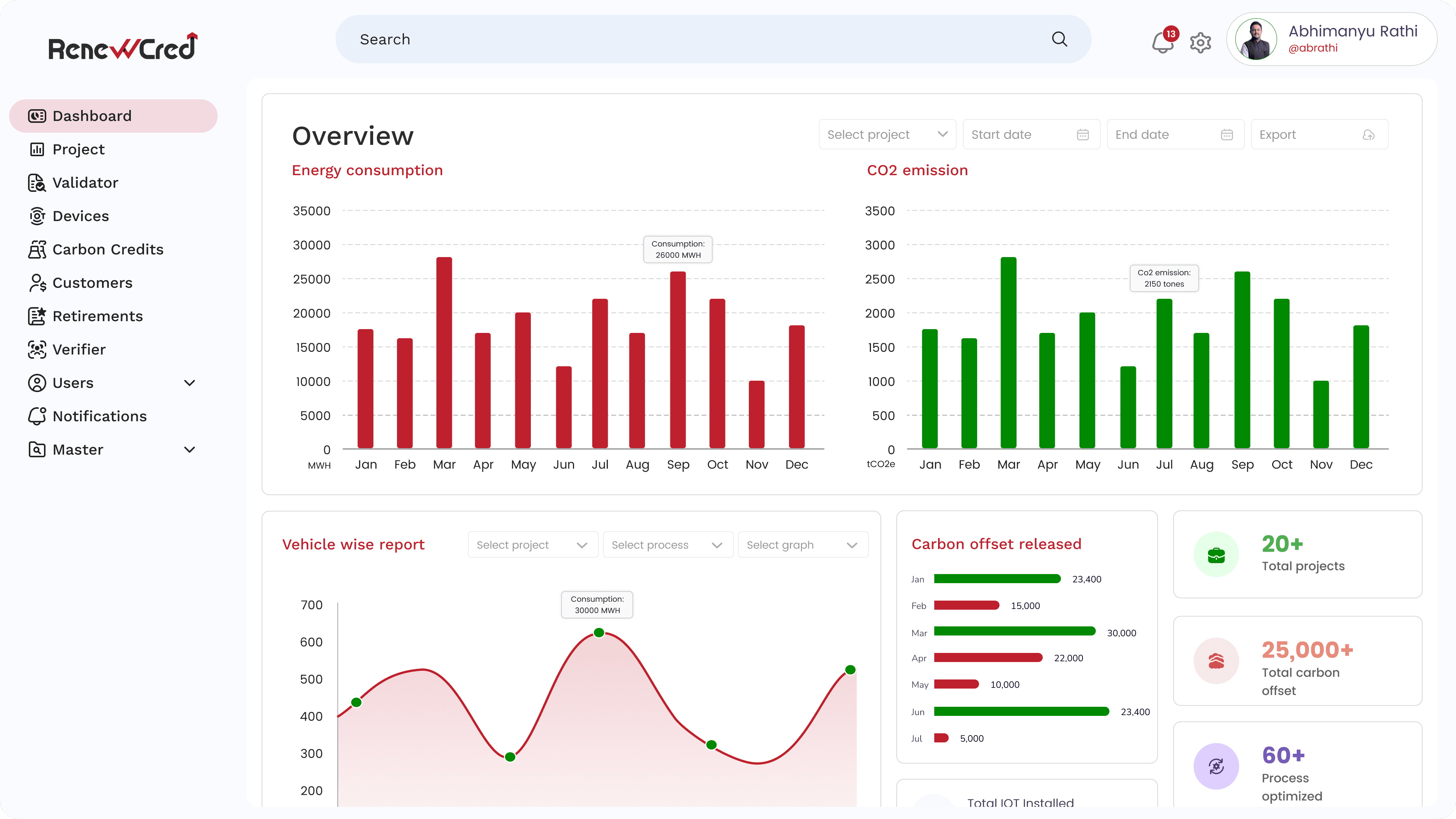Image resolution: width=1456 pixels, height=819 pixels.
Task: Open the Retirements sidebar item
Action: tap(97, 316)
